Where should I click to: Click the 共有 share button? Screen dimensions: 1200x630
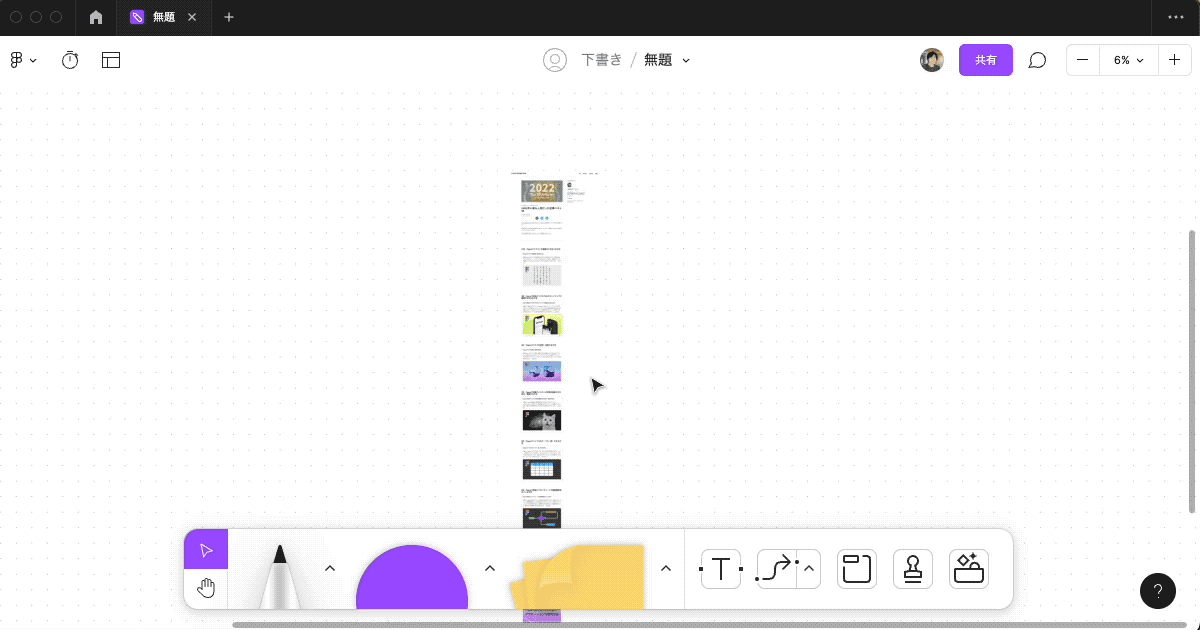pos(986,60)
